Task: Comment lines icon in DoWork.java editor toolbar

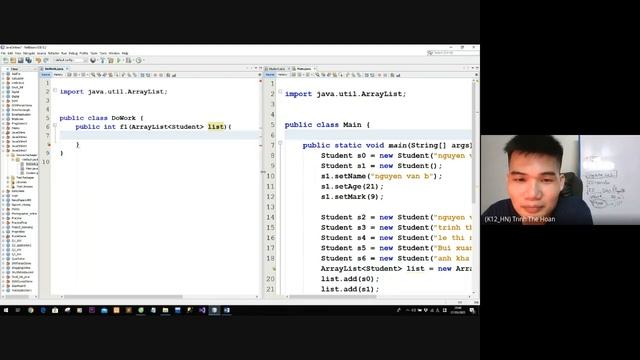Action: 168,75
